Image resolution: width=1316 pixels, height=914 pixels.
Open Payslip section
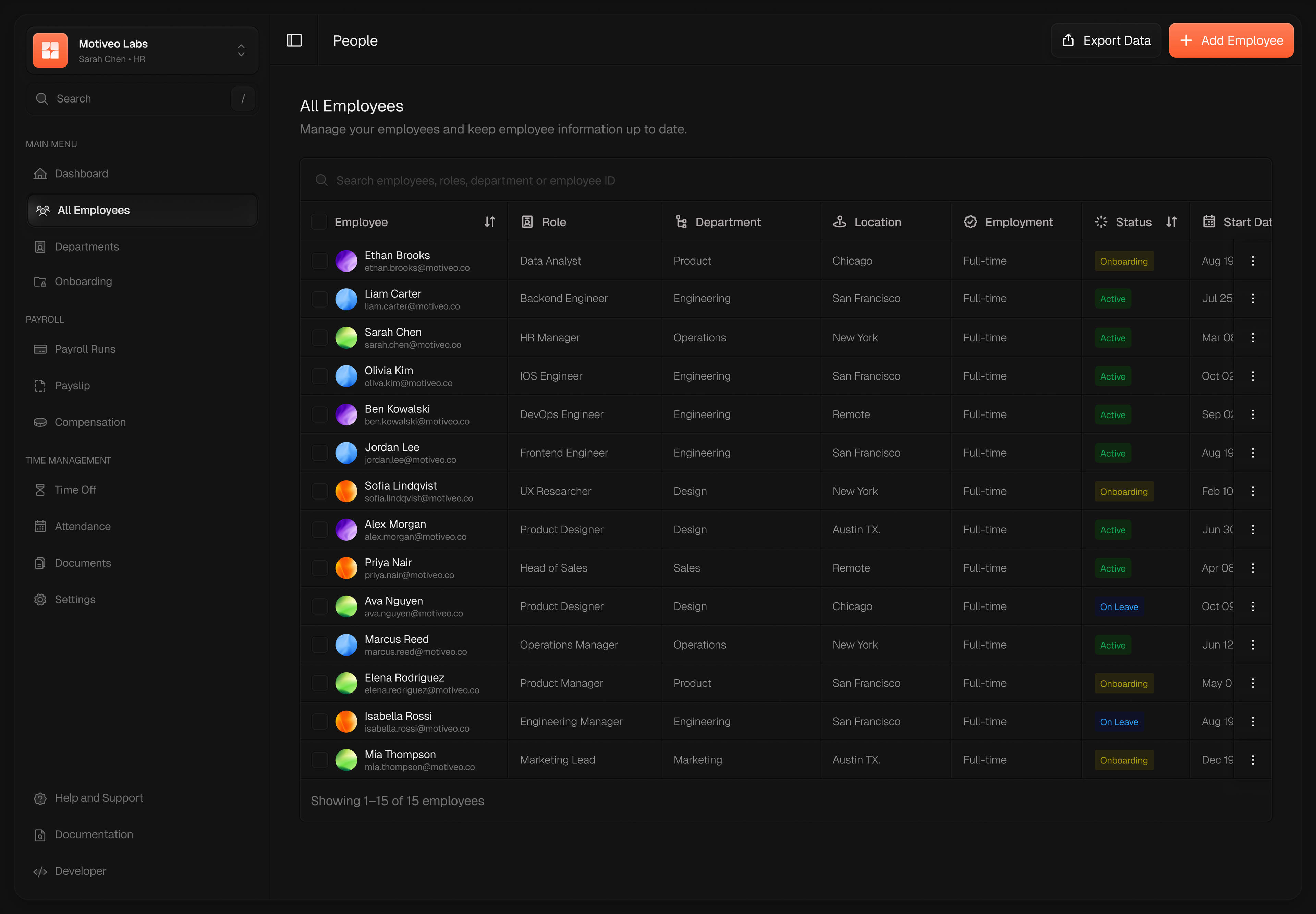pyautogui.click(x=142, y=385)
